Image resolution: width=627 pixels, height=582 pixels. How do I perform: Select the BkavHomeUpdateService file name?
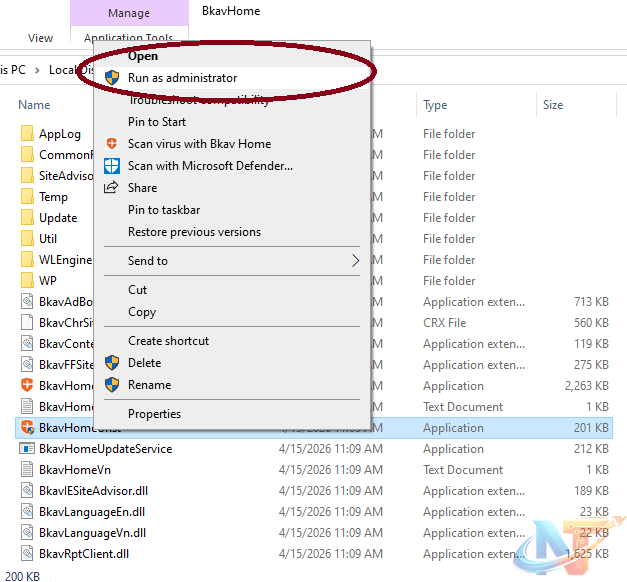coord(106,449)
